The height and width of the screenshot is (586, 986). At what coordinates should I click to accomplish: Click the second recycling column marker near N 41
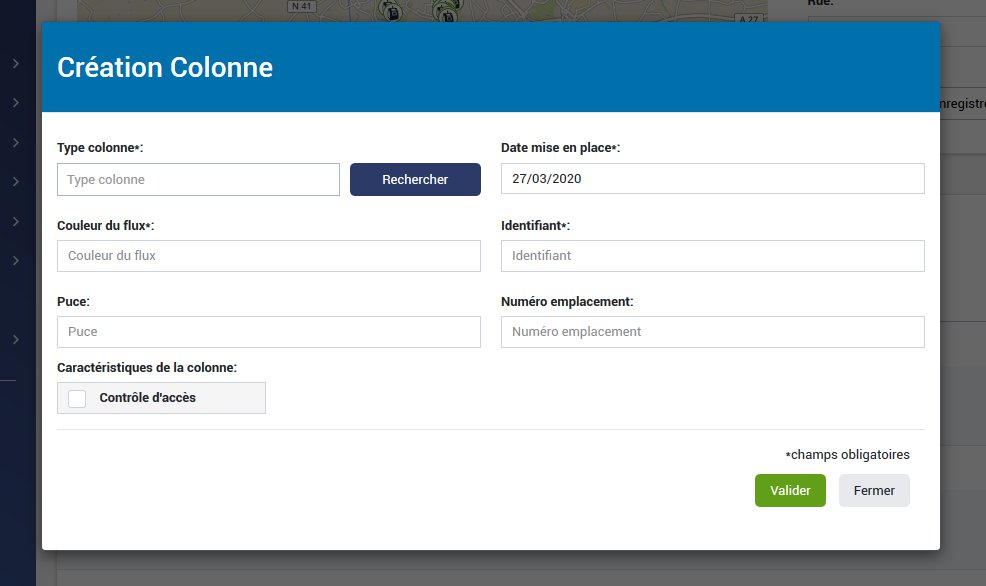(x=447, y=13)
